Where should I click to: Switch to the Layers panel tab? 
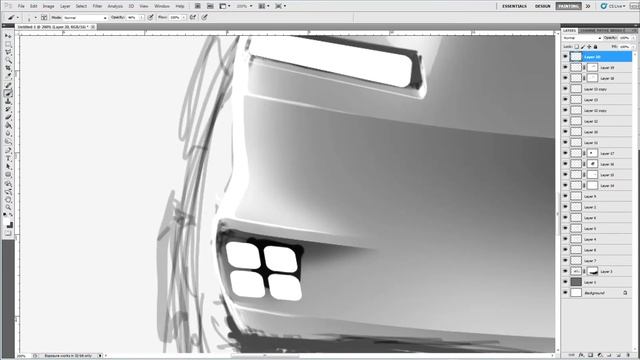(x=569, y=31)
